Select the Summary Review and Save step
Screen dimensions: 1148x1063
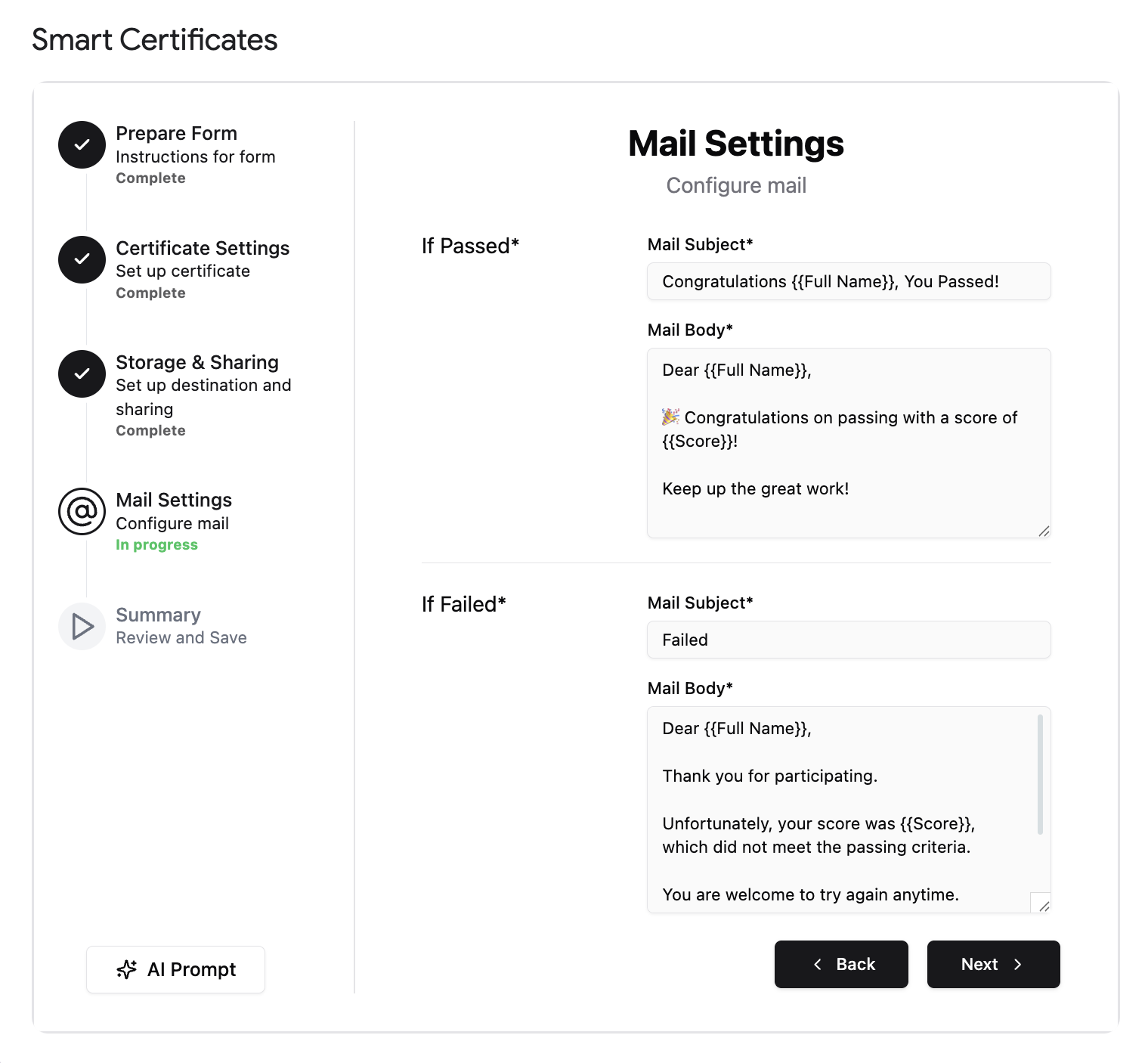tap(181, 626)
